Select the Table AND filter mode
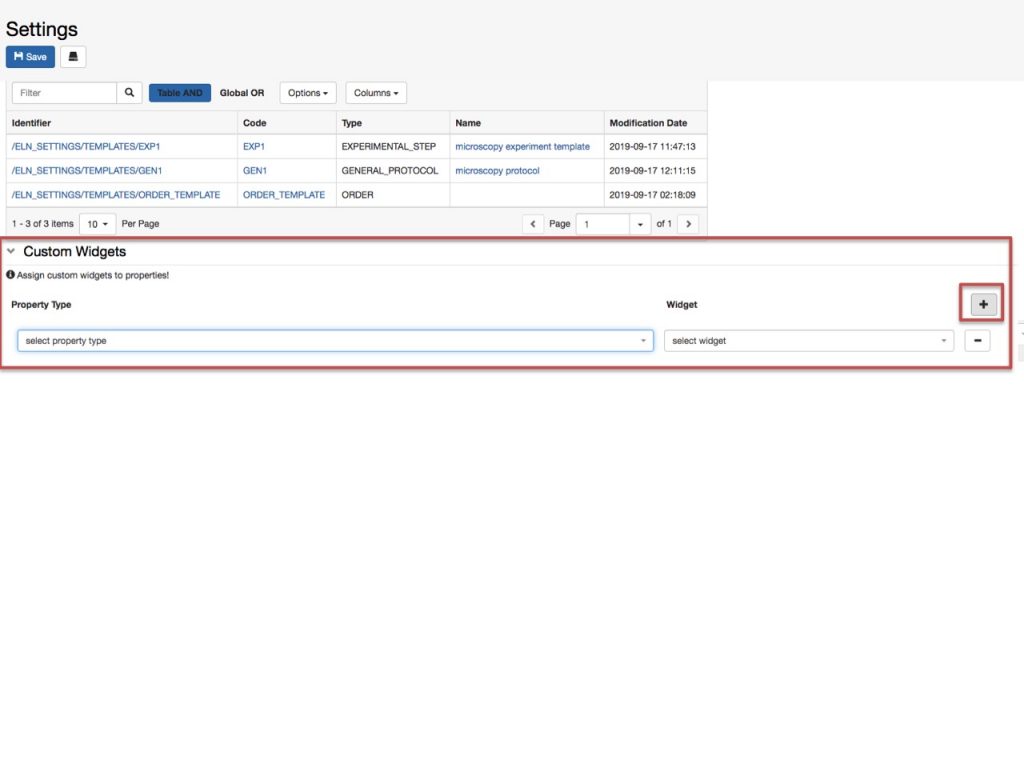Image resolution: width=1024 pixels, height=768 pixels. (x=180, y=93)
